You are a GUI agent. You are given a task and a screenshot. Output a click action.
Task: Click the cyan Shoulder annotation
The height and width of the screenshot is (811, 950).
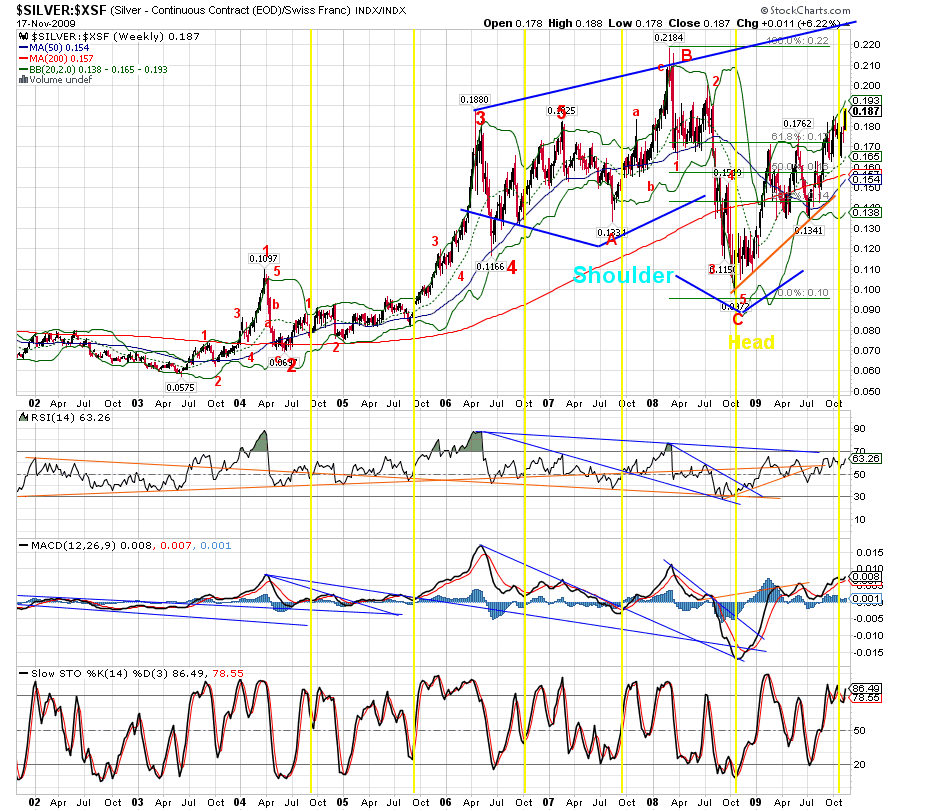click(x=623, y=276)
